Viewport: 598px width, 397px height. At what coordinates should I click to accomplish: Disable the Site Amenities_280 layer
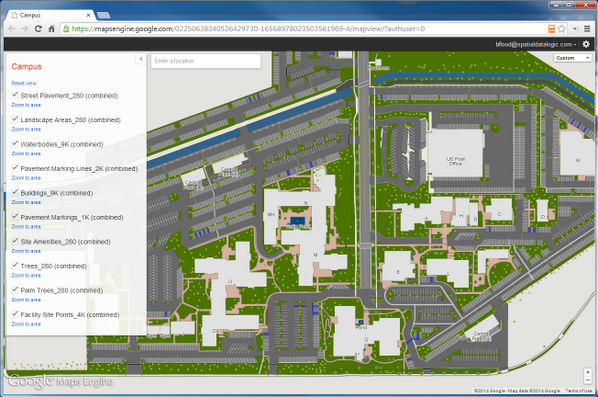coord(15,241)
